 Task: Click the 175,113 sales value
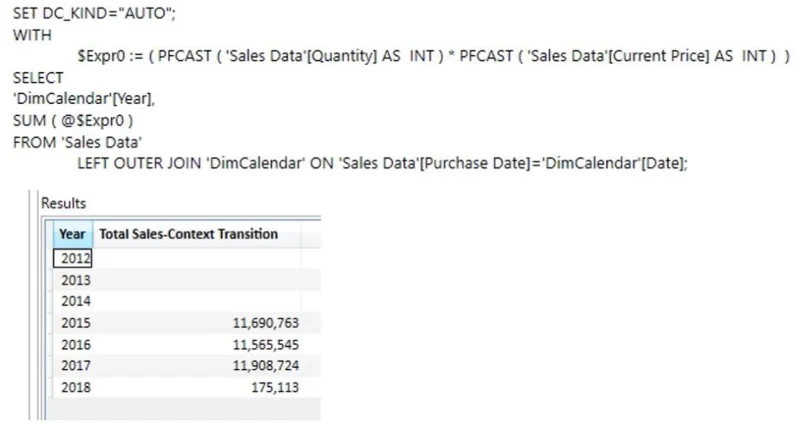click(275, 388)
